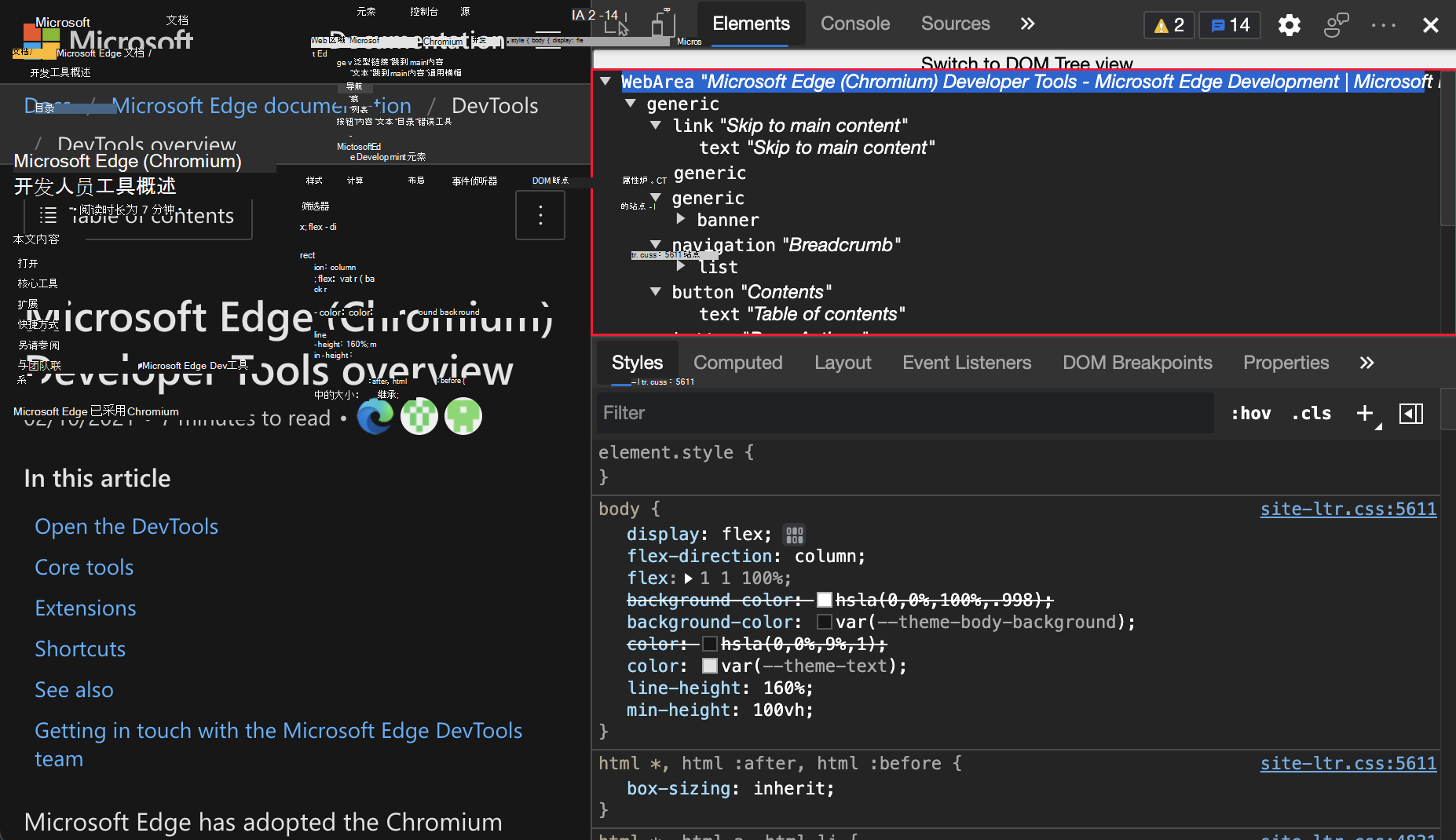Viewport: 1456px width, 840px height.
Task: Open the Table of contents button
Action: pyautogui.click(x=137, y=215)
